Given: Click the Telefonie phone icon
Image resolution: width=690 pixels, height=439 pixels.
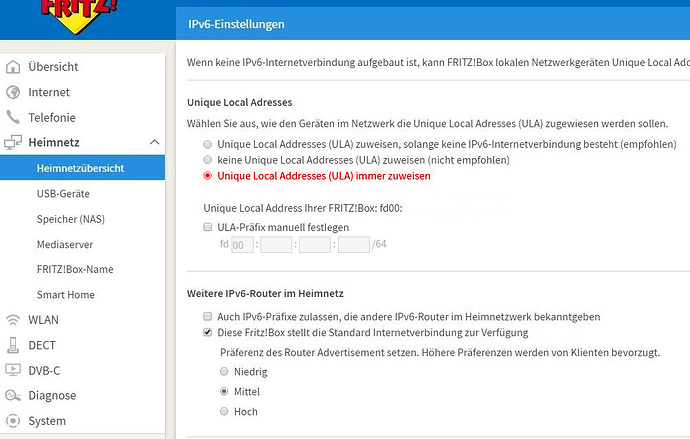Looking at the screenshot, I should point(13,117).
